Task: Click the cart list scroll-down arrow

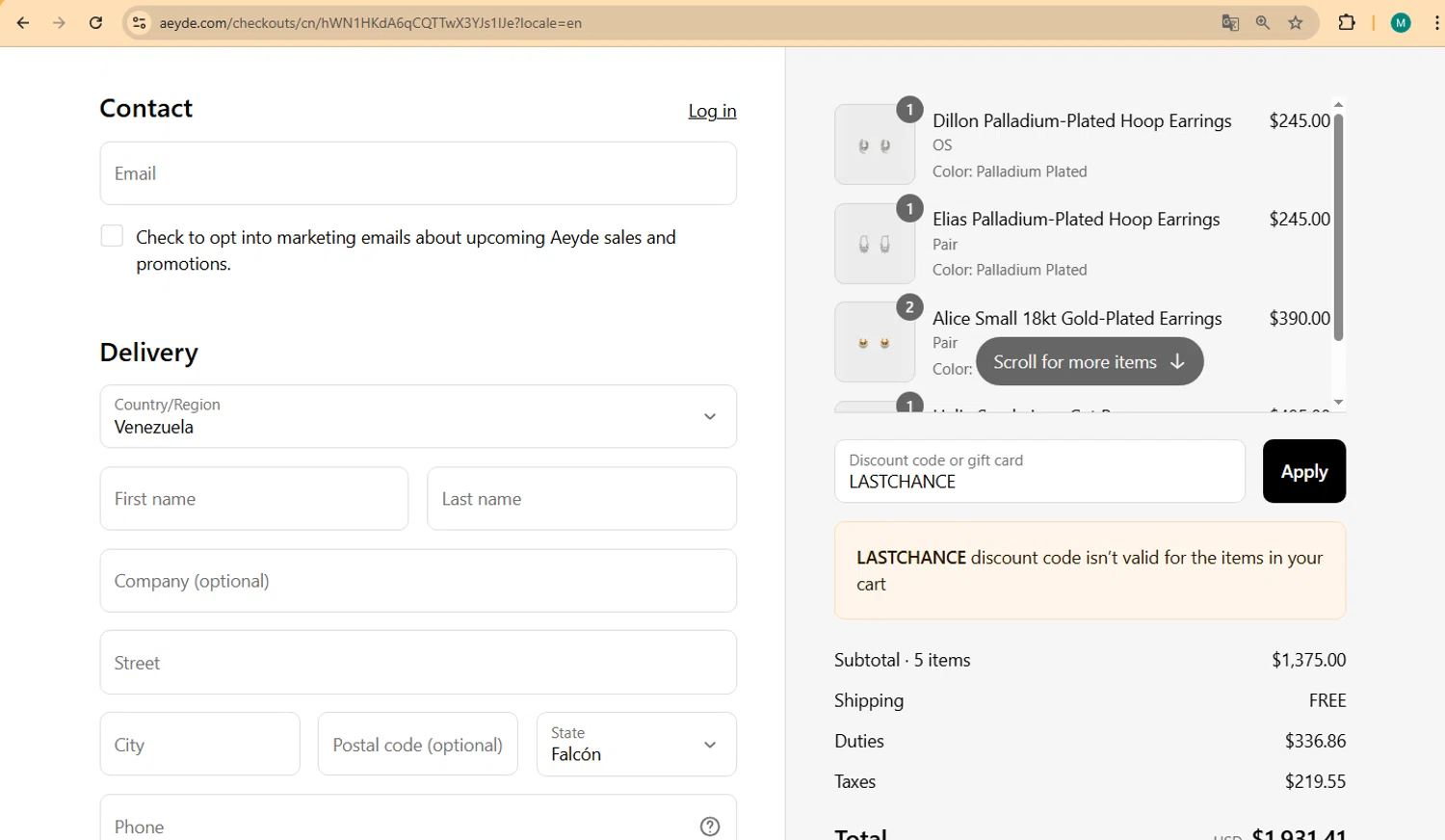Action: 1338,402
